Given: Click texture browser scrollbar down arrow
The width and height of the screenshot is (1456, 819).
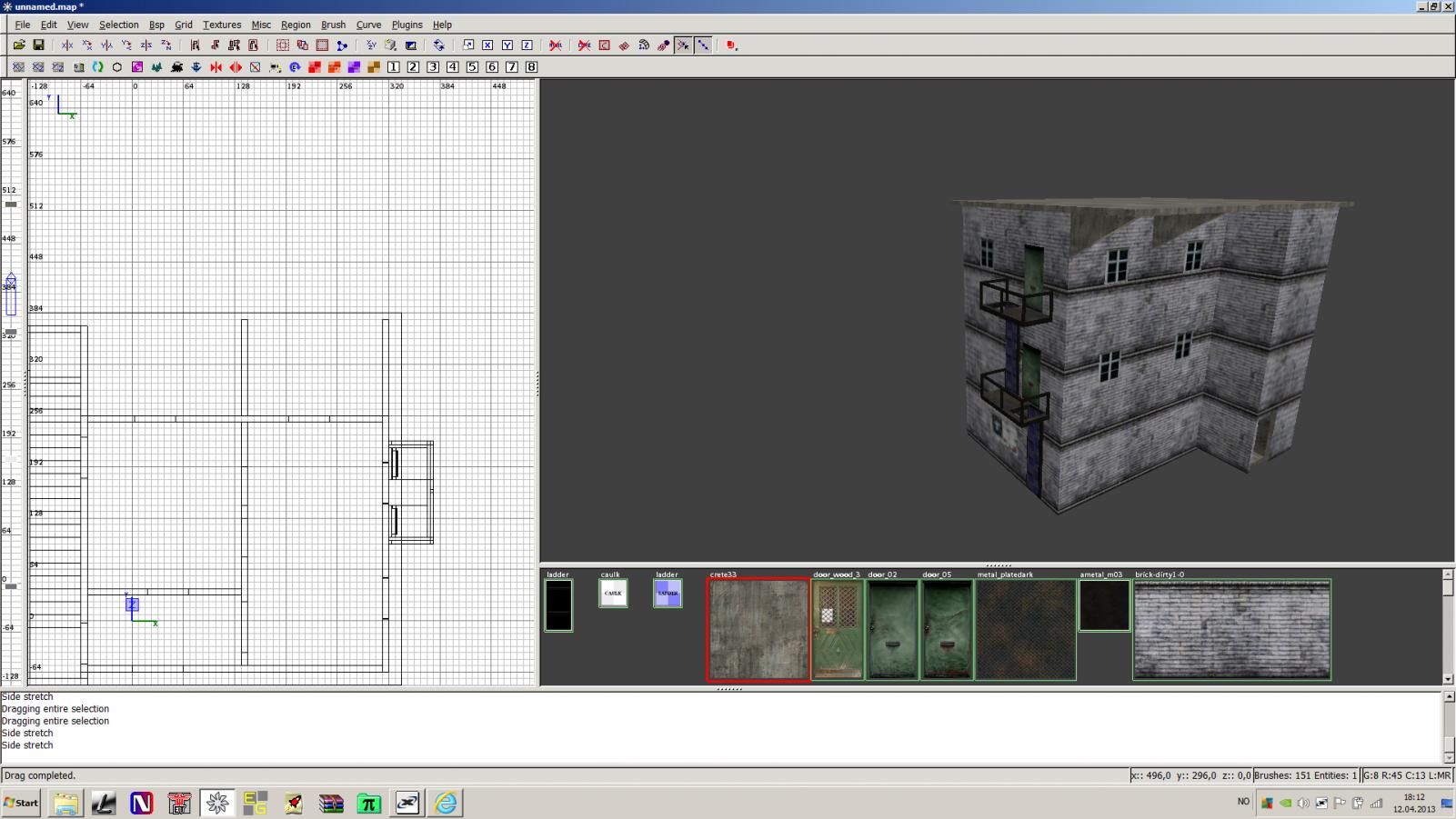Looking at the screenshot, I should tap(1448, 679).
